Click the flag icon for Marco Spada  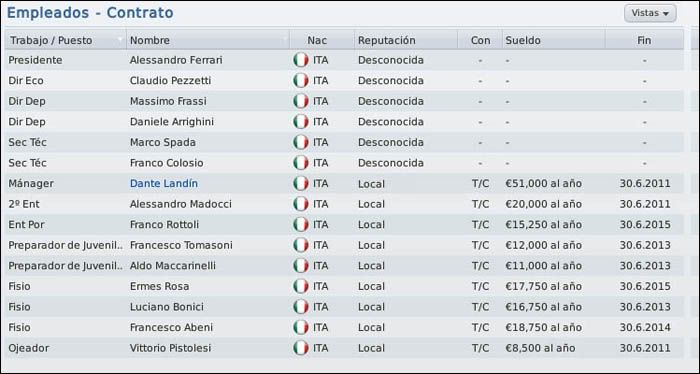[x=301, y=142]
